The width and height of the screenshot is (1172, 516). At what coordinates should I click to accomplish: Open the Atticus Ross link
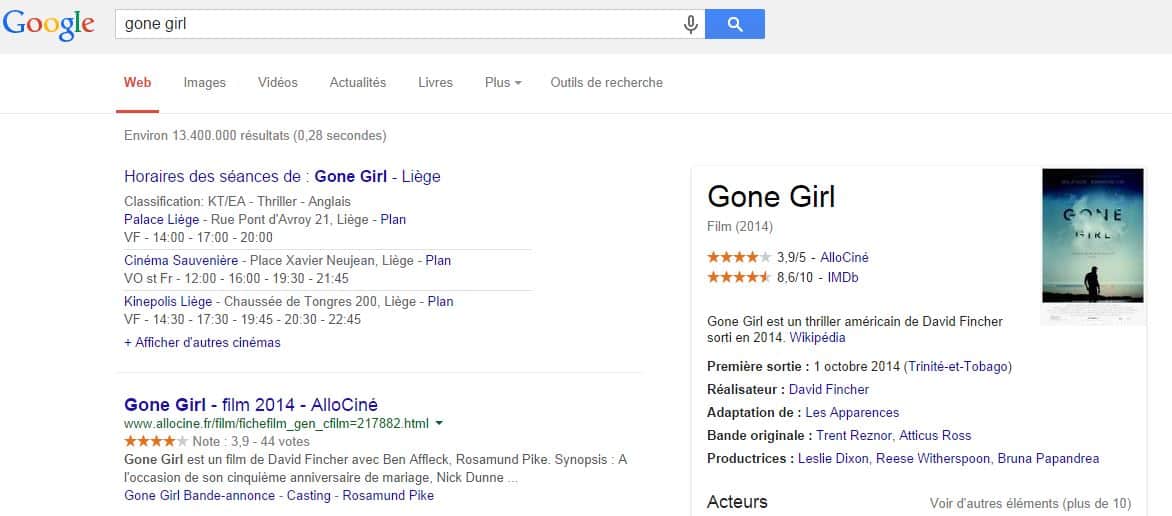935,435
